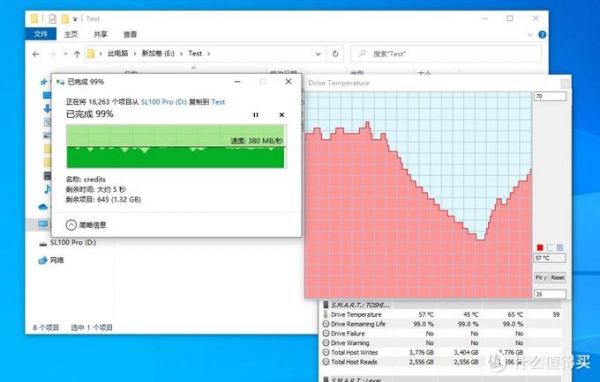Click the 45 °C minimum temperature value
This screenshot has width=600, height=382.
pos(471,315)
